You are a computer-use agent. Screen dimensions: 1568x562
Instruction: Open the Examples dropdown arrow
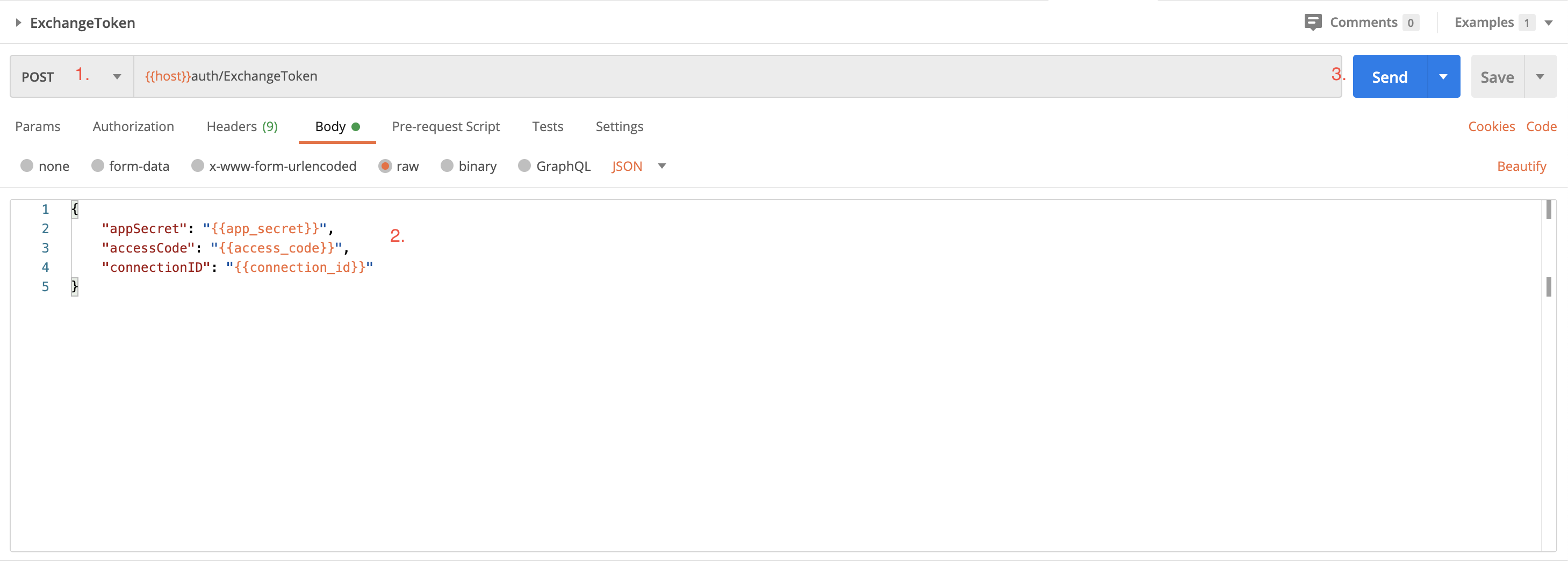1549,23
